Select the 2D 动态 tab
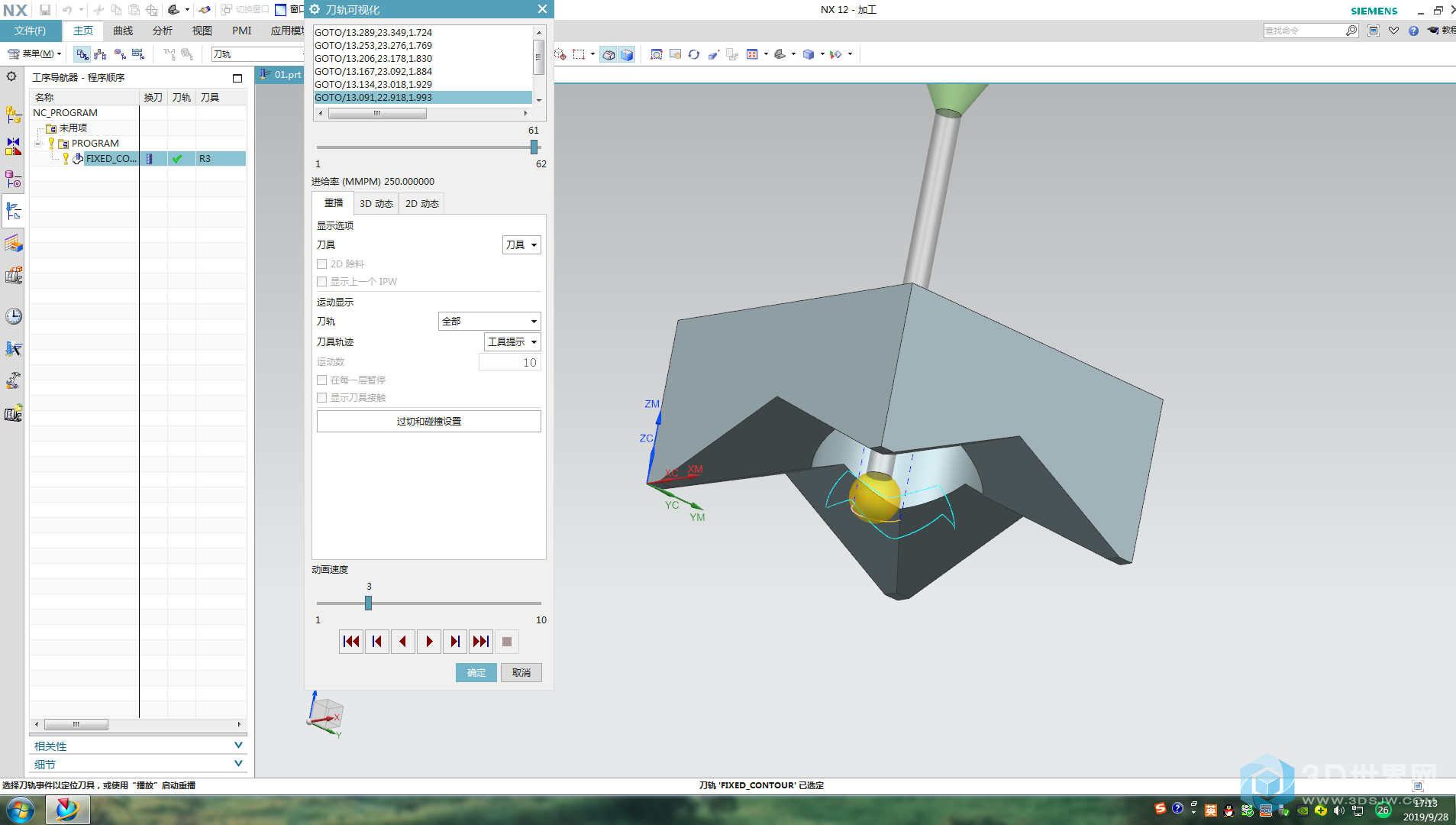1456x825 pixels. click(422, 204)
